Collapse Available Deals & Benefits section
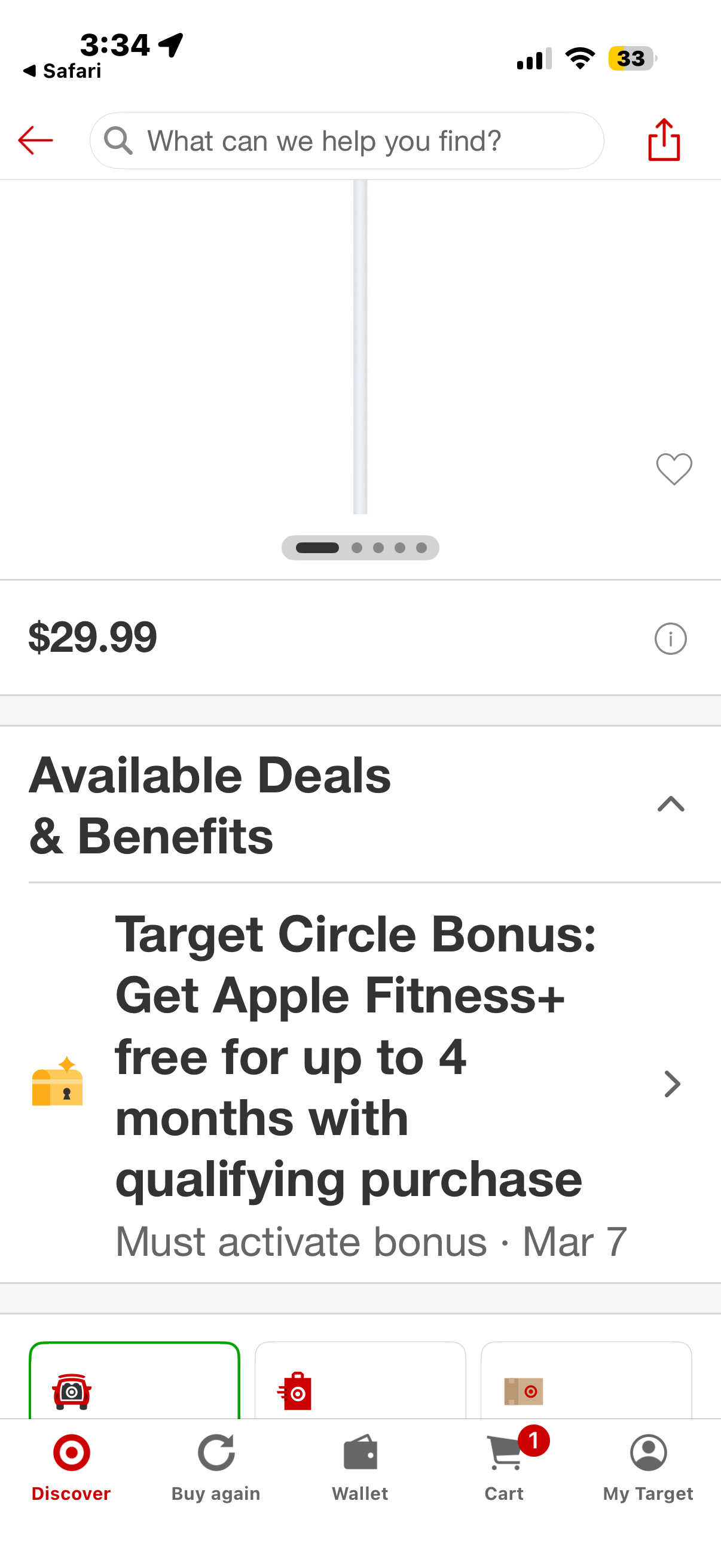Screen dimensions: 721x1568 pyautogui.click(x=671, y=805)
